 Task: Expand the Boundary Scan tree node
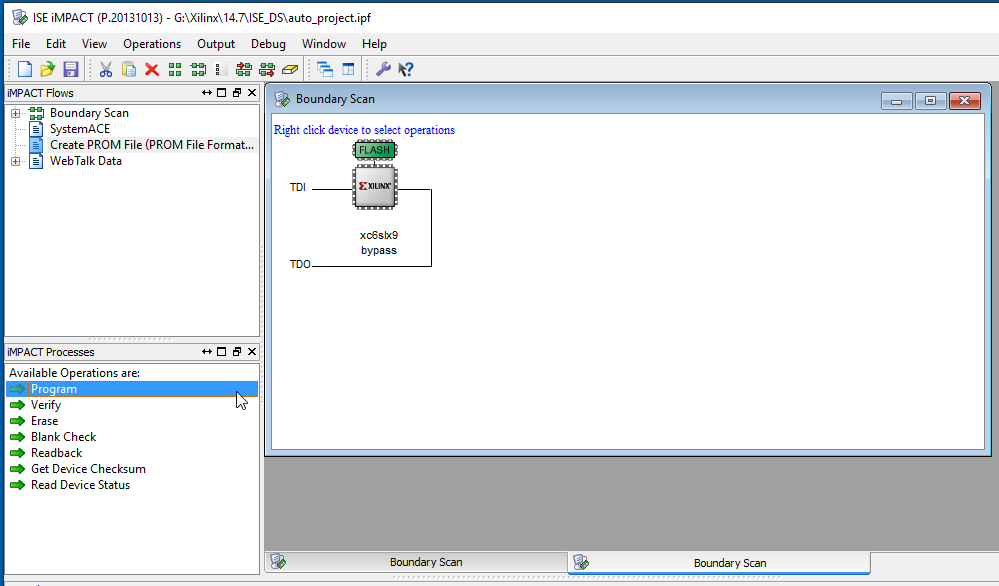click(x=16, y=113)
